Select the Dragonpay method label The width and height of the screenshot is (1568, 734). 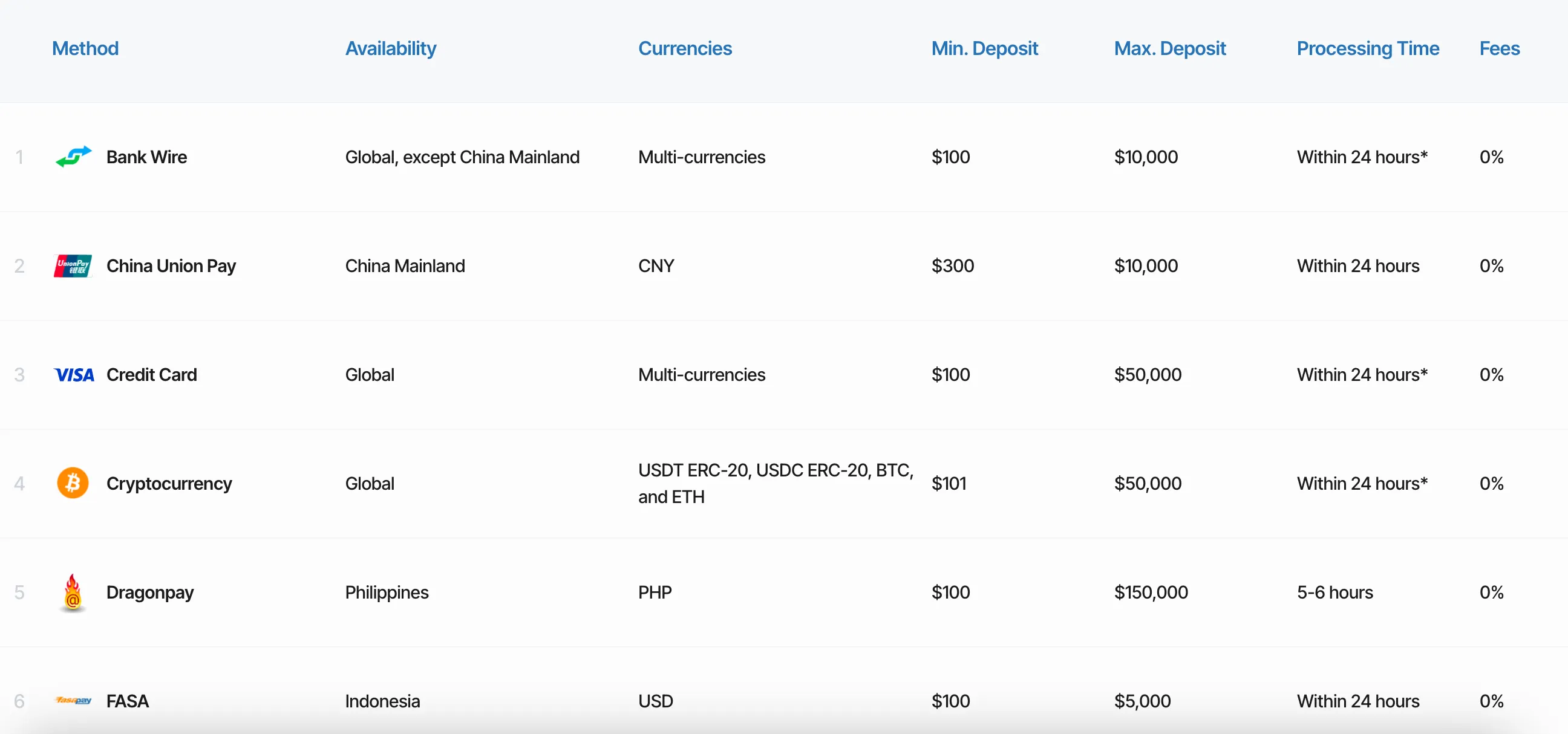pos(150,593)
